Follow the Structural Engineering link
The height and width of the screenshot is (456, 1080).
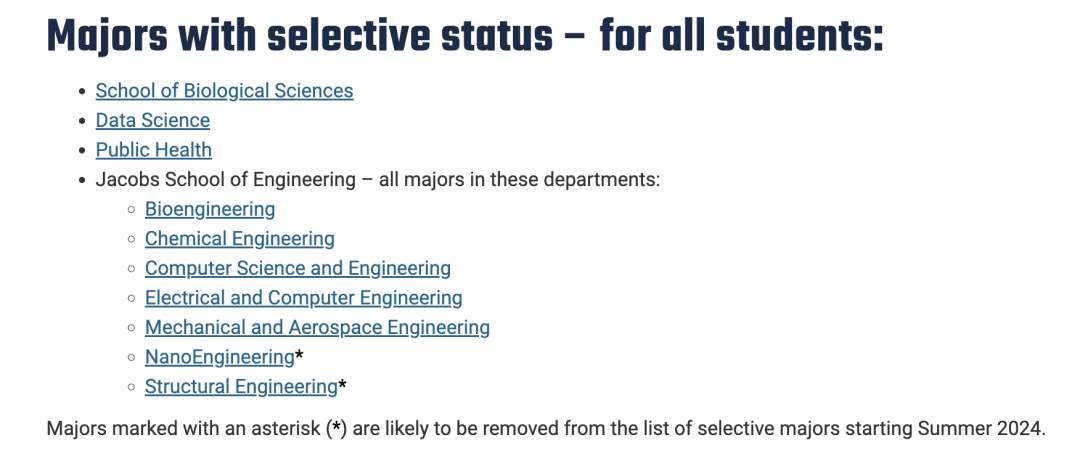[x=241, y=386]
